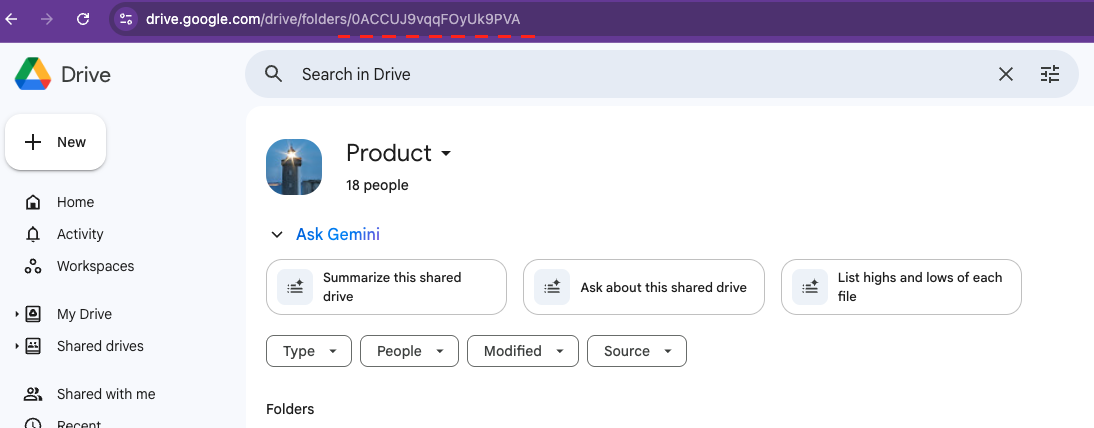Screen dimensions: 1094x428
Task: Open Activity in the sidebar
Action: [80, 234]
